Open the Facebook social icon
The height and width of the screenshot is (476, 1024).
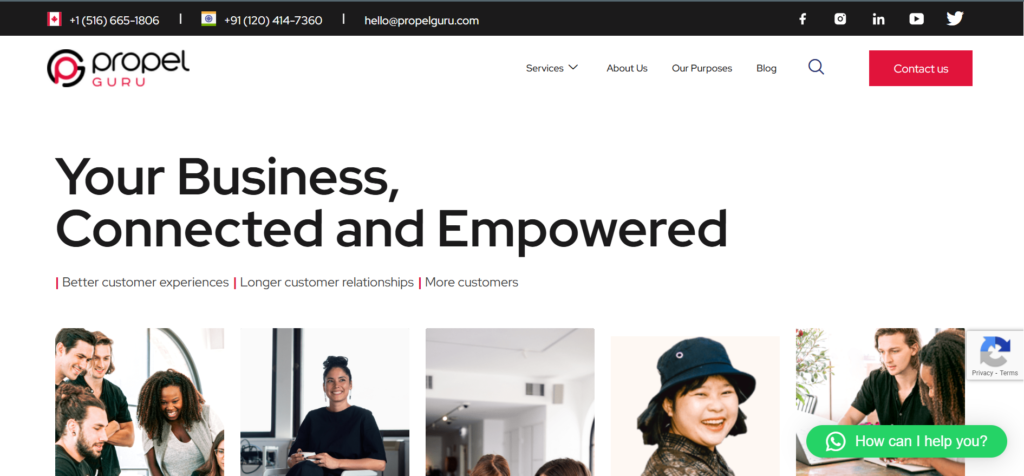coord(803,19)
